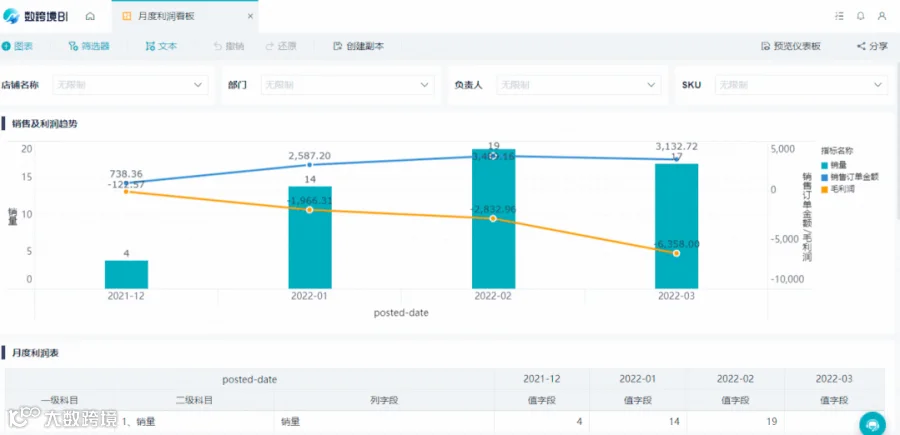Click the 还原 redo button
The height and width of the screenshot is (435, 900).
(281, 46)
